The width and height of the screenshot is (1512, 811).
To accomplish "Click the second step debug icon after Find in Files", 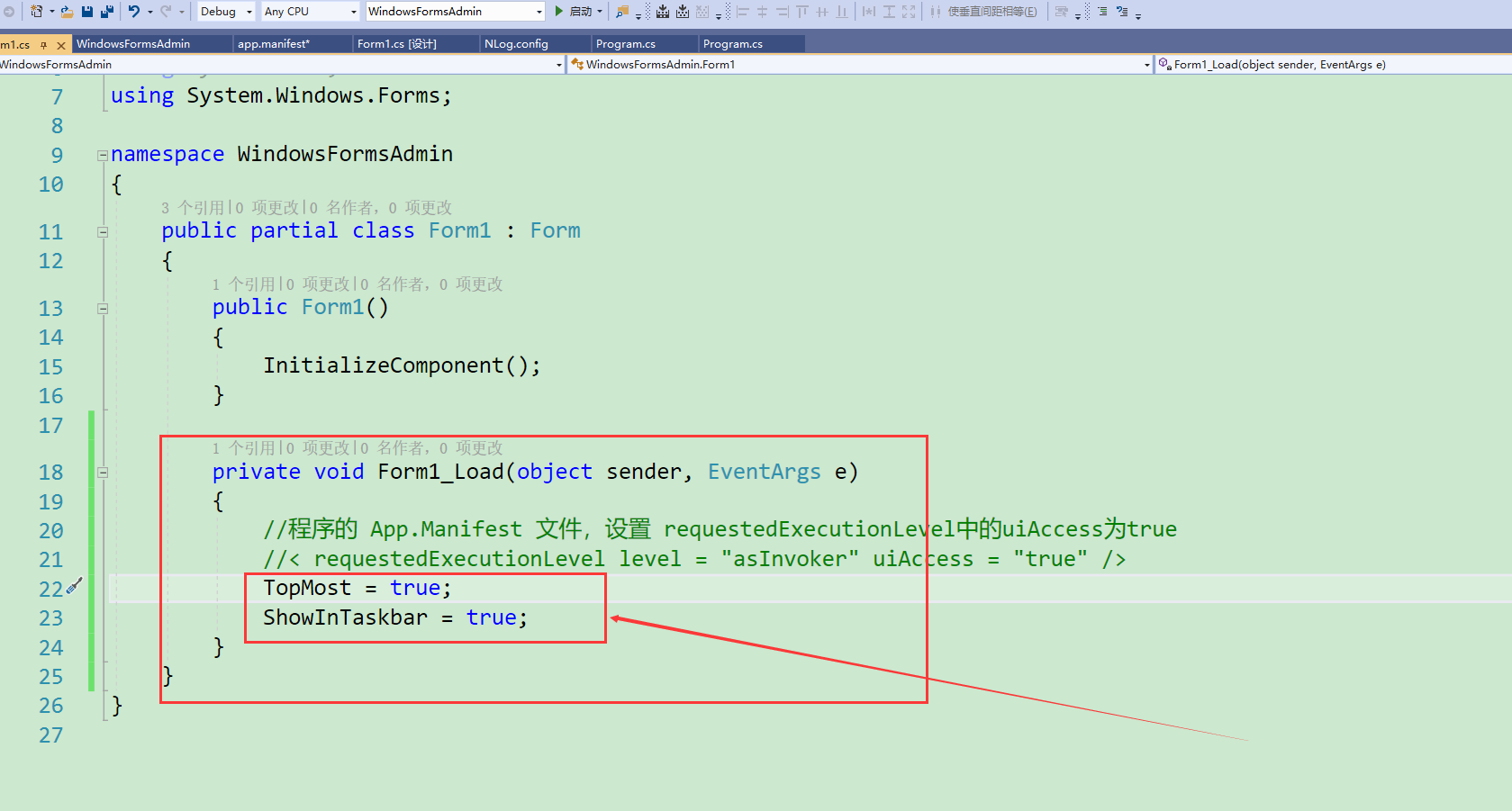I will pyautogui.click(x=683, y=12).
